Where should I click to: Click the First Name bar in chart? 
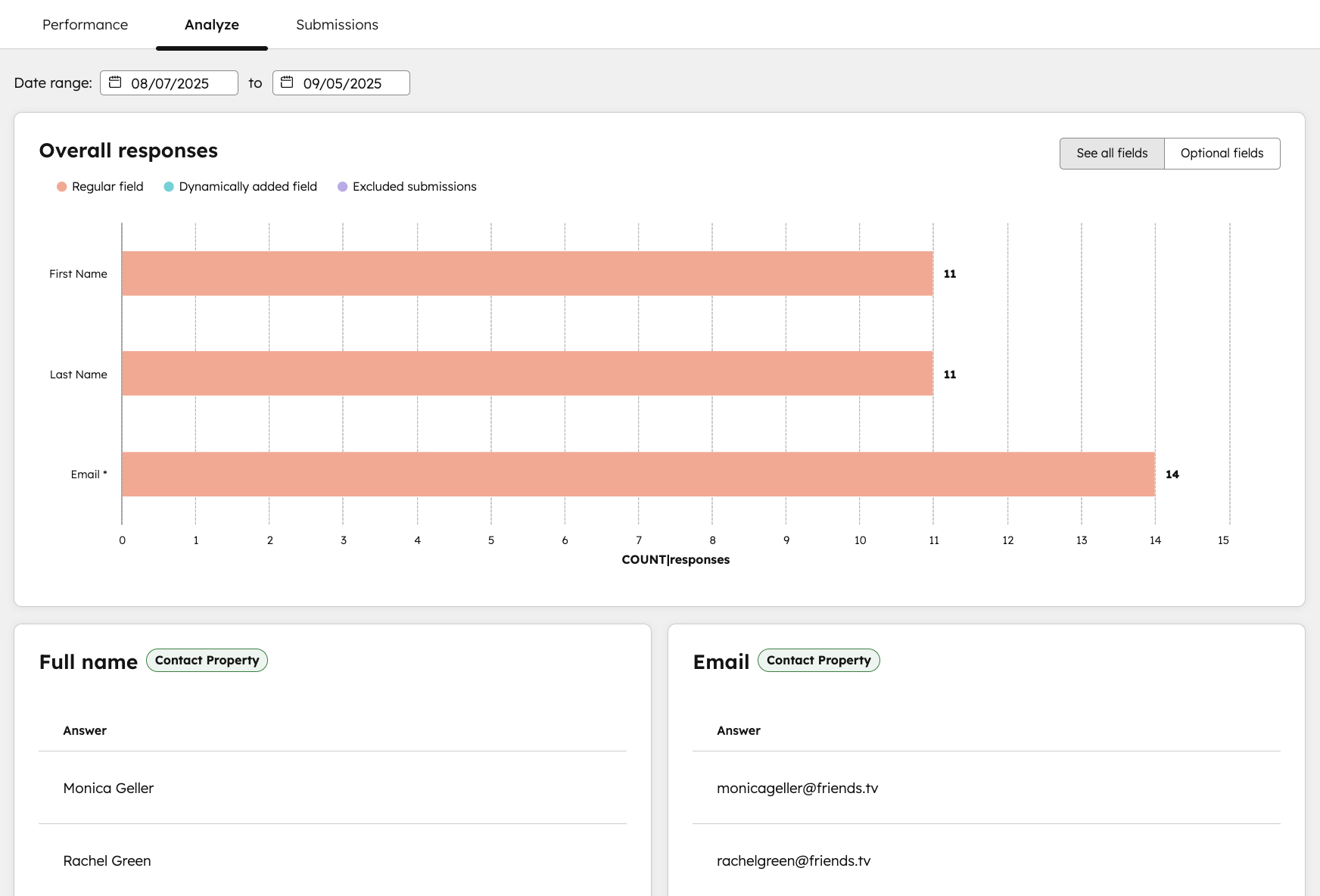pyautogui.click(x=527, y=274)
